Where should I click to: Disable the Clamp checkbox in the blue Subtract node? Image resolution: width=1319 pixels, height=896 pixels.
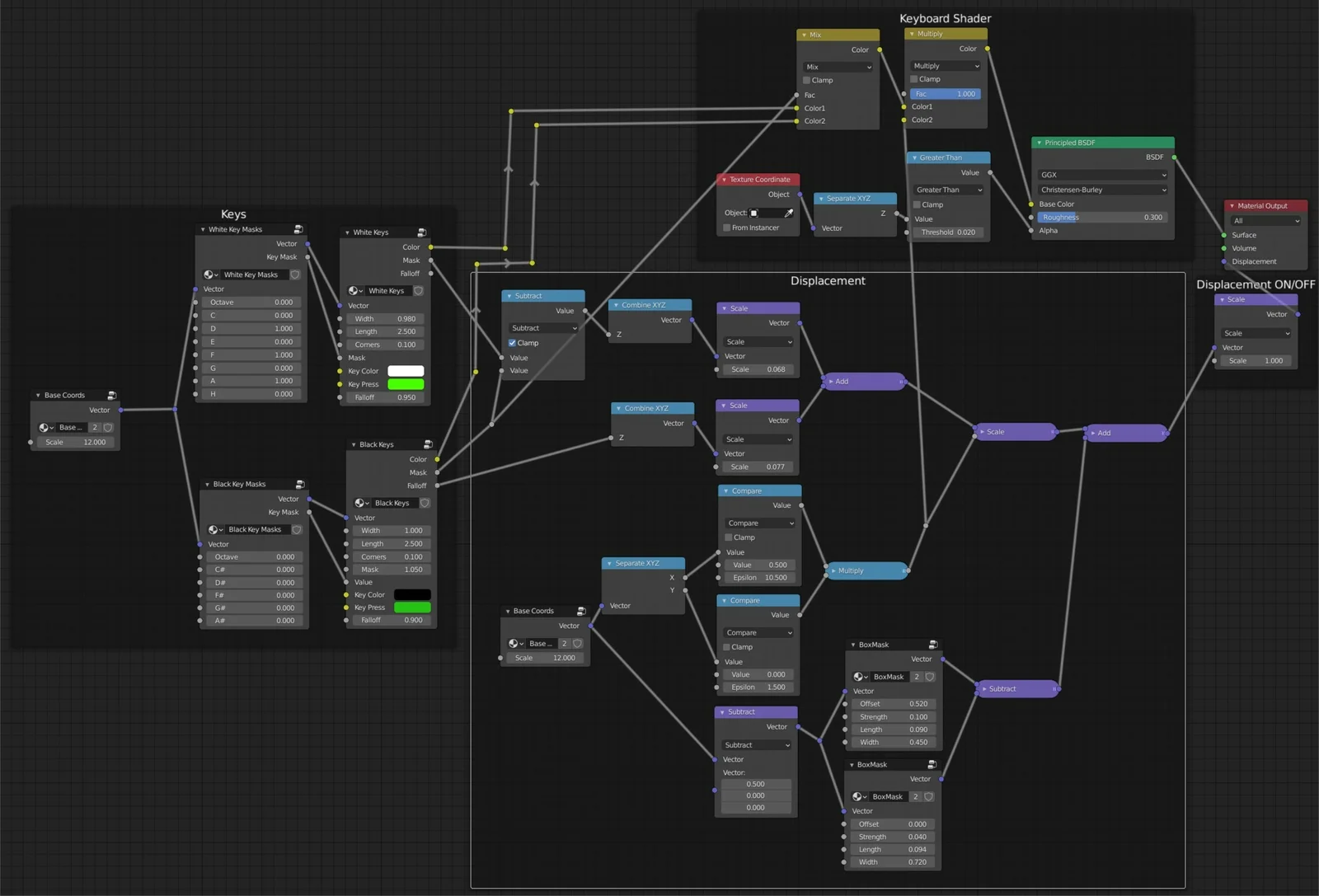[x=513, y=343]
